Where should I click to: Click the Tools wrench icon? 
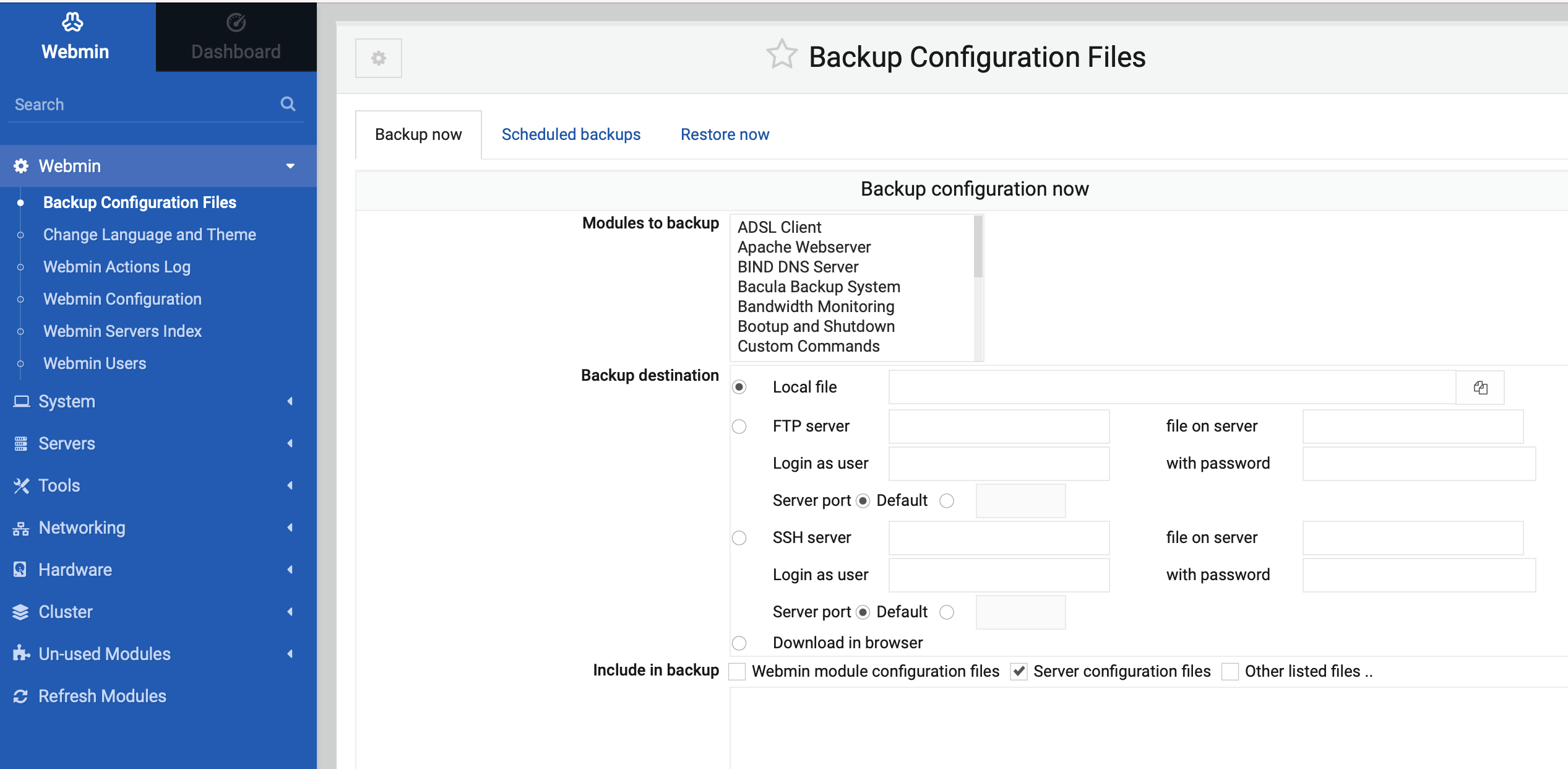pos(21,485)
